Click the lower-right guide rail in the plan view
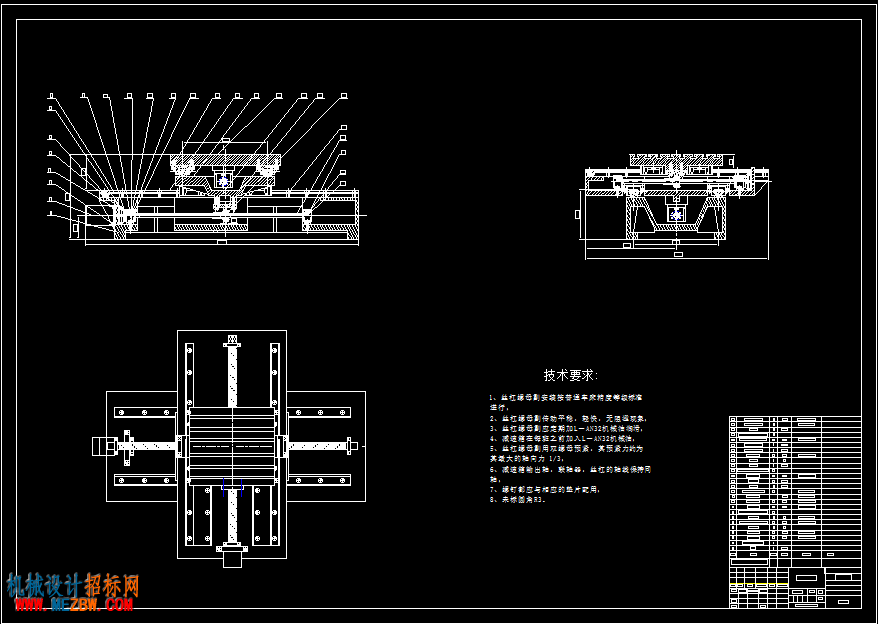This screenshot has width=878, height=624. click(x=319, y=481)
